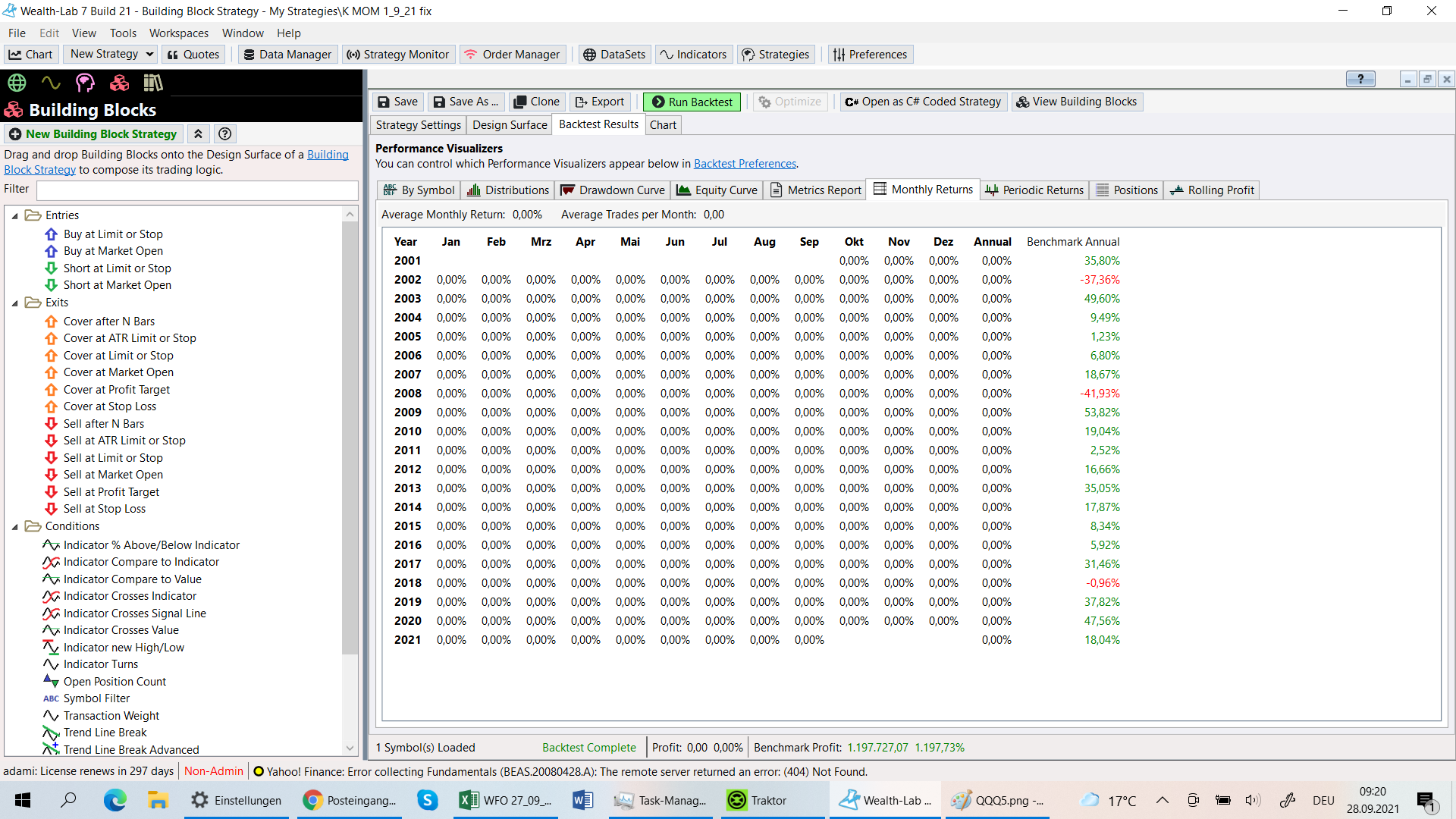Click into the Filter text field

tap(197, 190)
